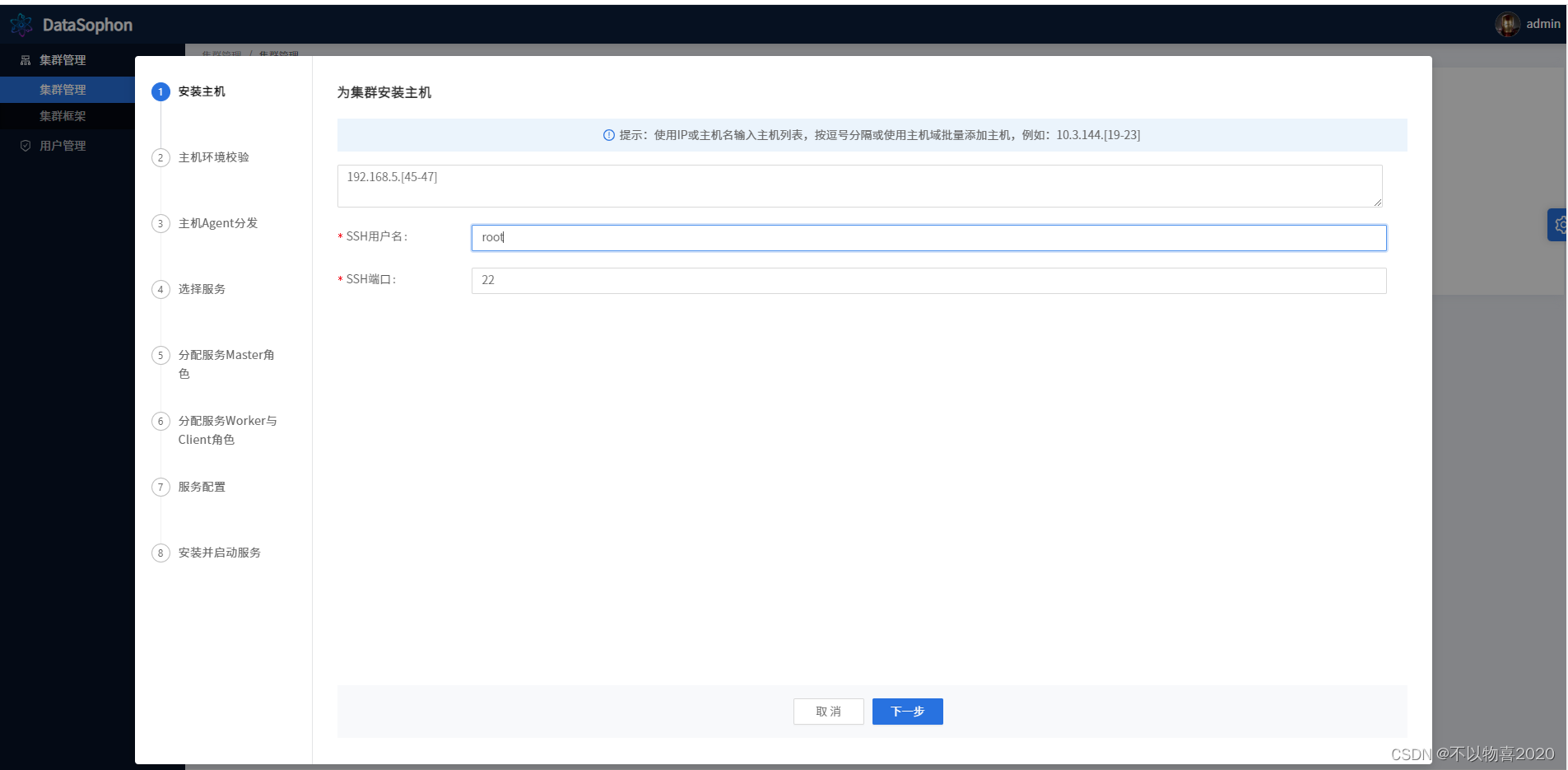
Task: Click the SSH用户名 field label
Action: (376, 236)
